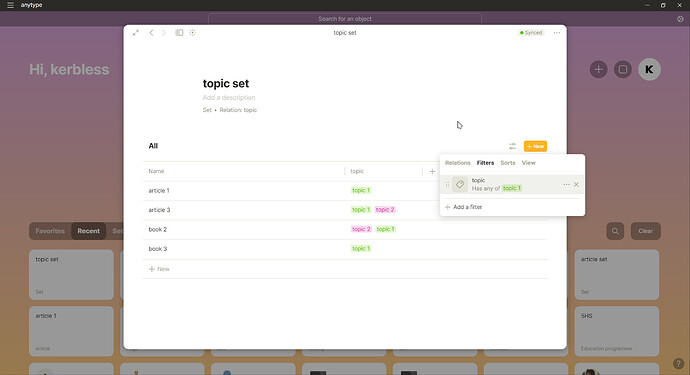690x375 pixels.
Task: Switch to the Filters tab
Action: pyautogui.click(x=485, y=163)
